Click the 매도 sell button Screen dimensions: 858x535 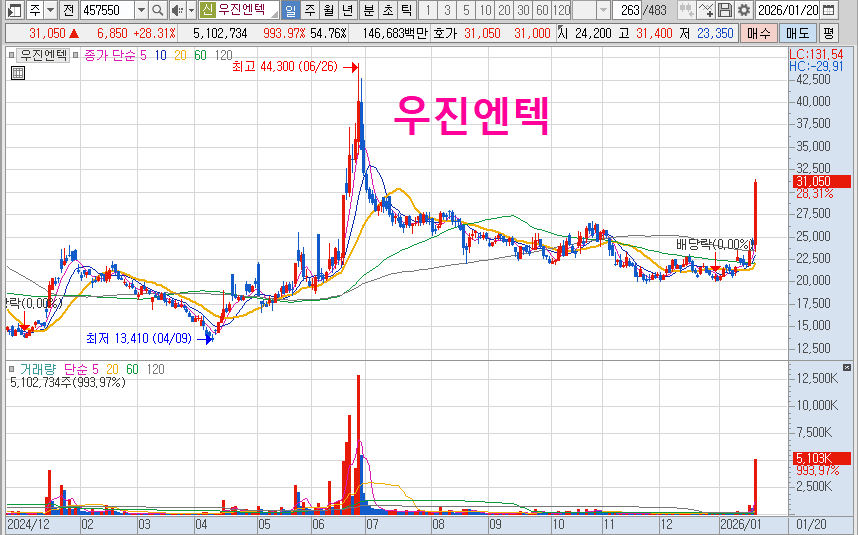click(x=797, y=33)
